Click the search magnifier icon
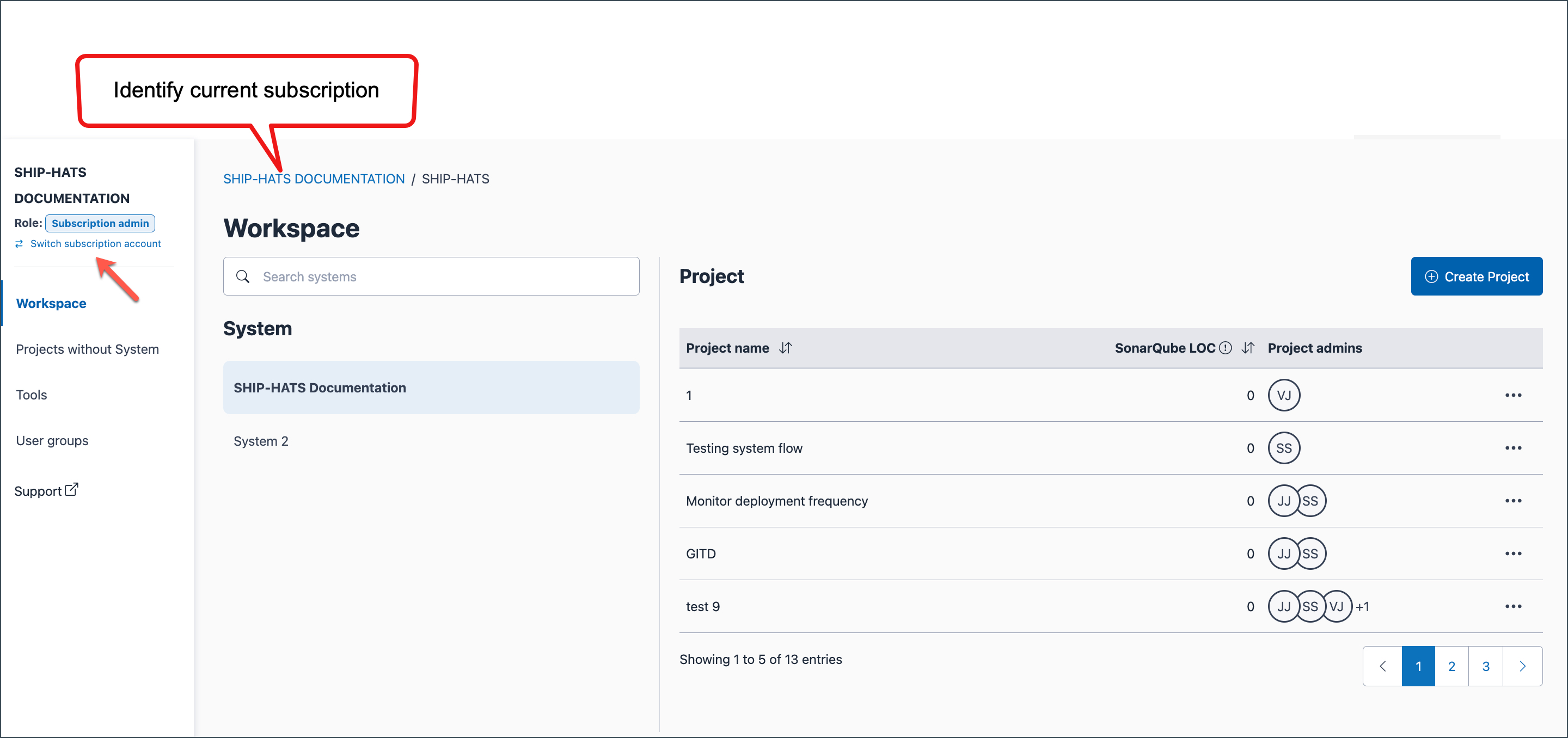This screenshot has height=738, width=1568. point(243,277)
